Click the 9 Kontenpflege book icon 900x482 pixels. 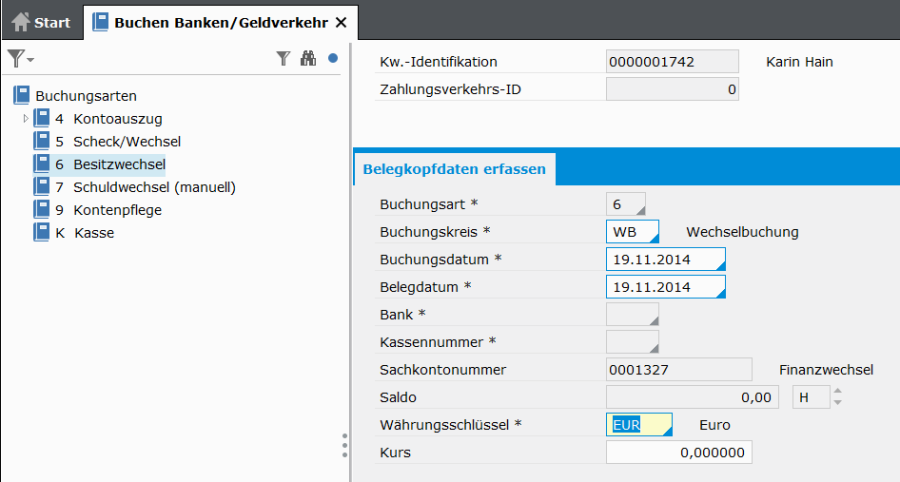[41, 210]
